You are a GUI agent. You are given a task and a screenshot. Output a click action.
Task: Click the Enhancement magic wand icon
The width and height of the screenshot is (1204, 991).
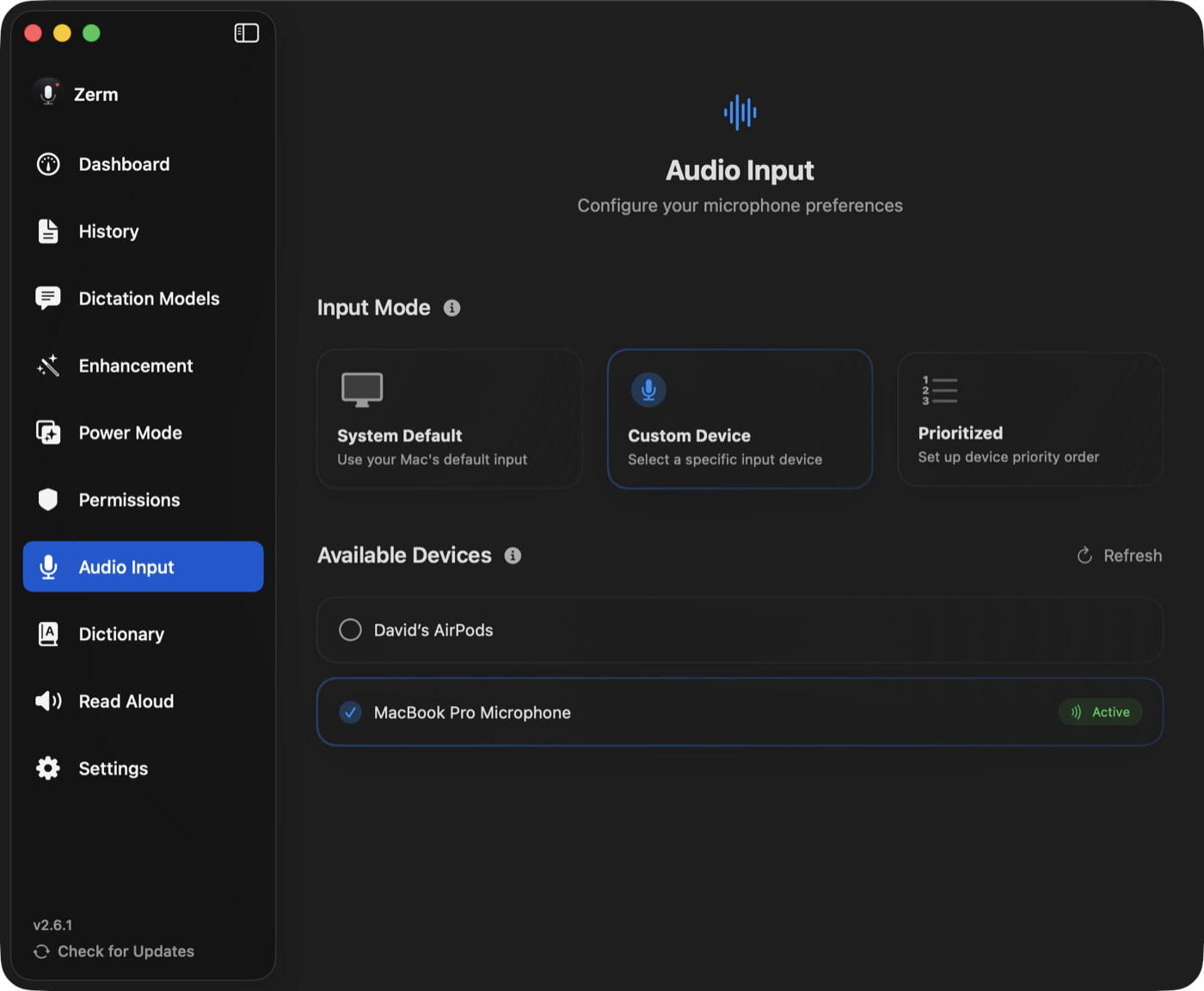(x=48, y=366)
